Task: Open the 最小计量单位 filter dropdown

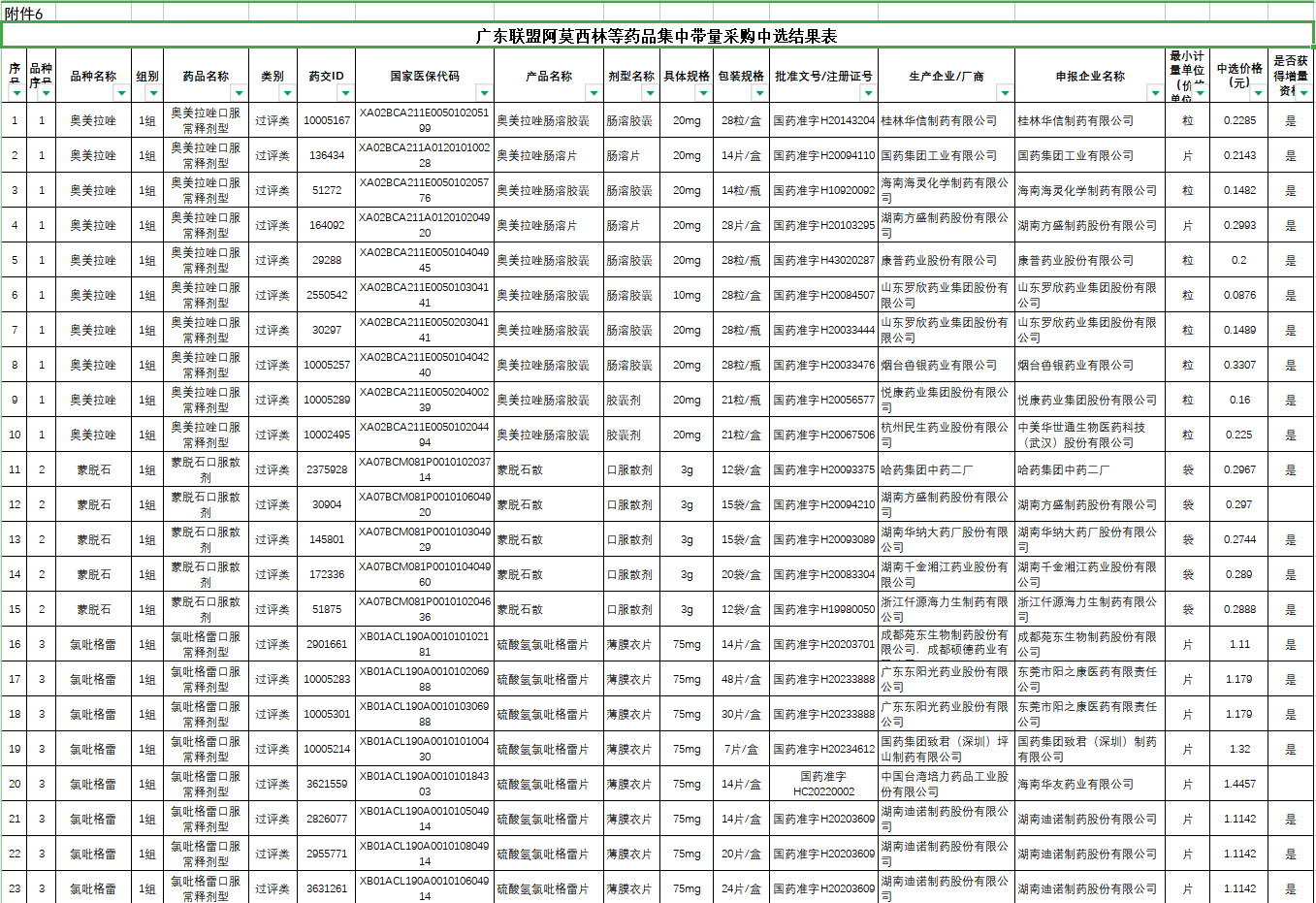Action: (x=1200, y=93)
